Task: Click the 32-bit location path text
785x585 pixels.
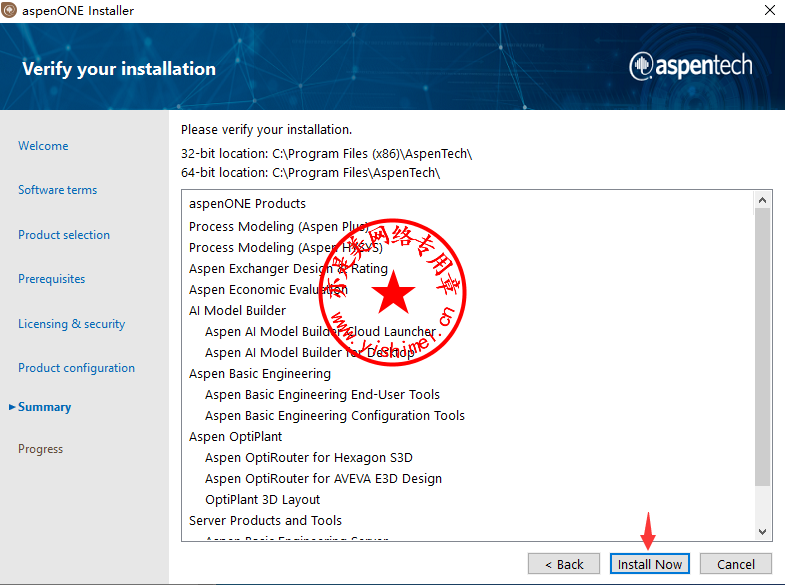Action: pos(372,154)
